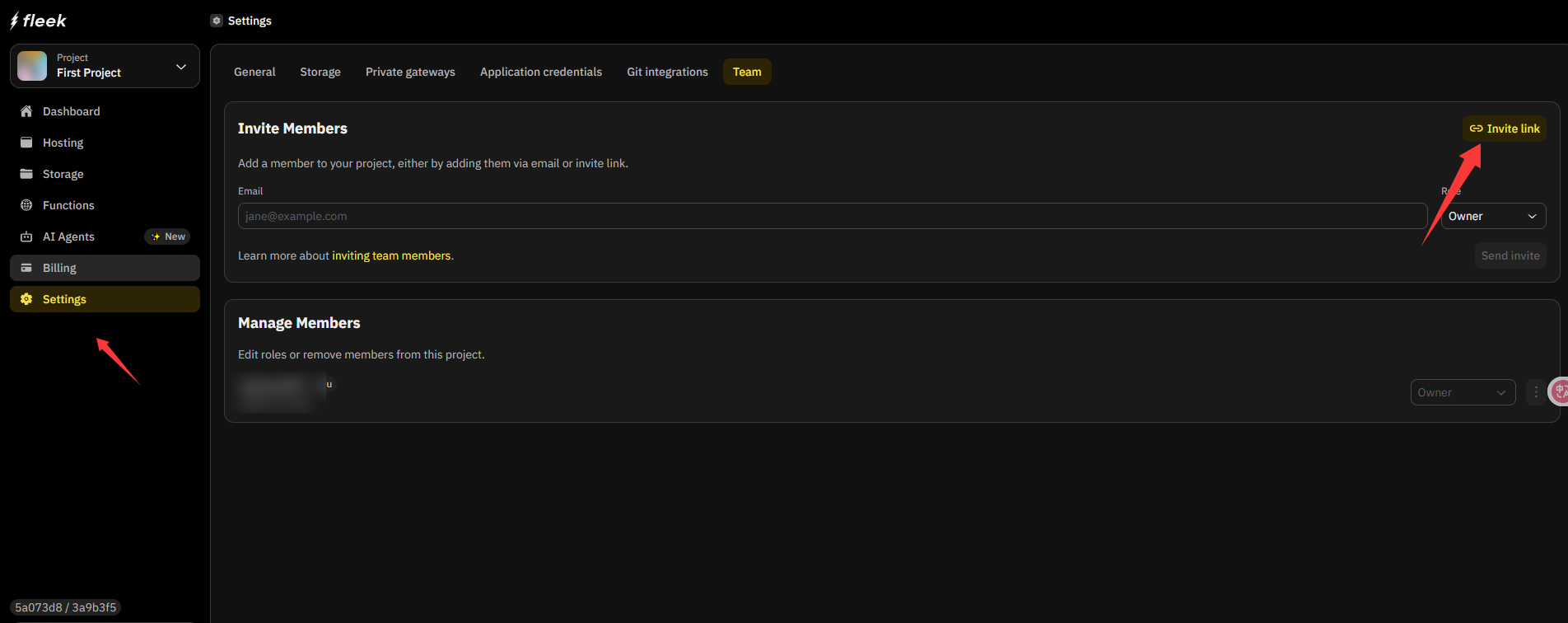
Task: Open the invite Role dropdown set to Owner
Action: click(x=1492, y=216)
